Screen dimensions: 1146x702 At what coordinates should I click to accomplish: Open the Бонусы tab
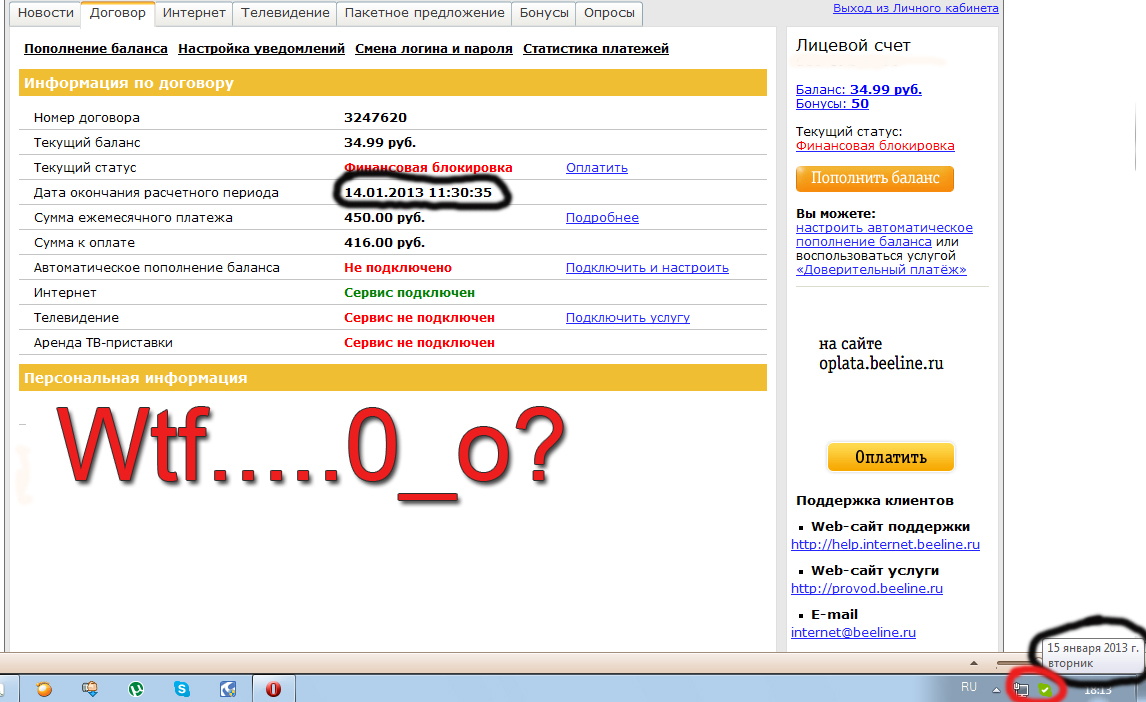click(x=544, y=13)
